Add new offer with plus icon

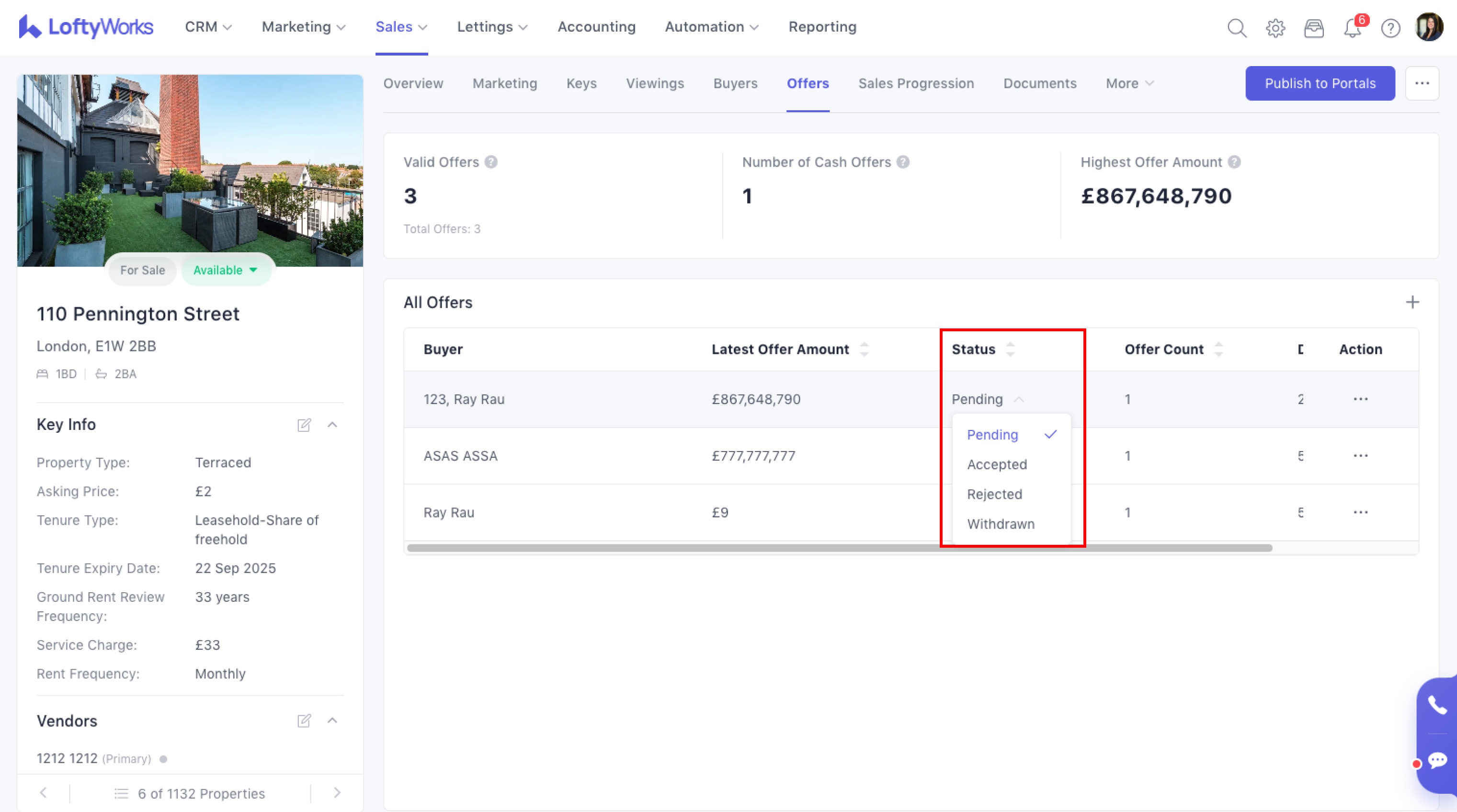[x=1412, y=303]
